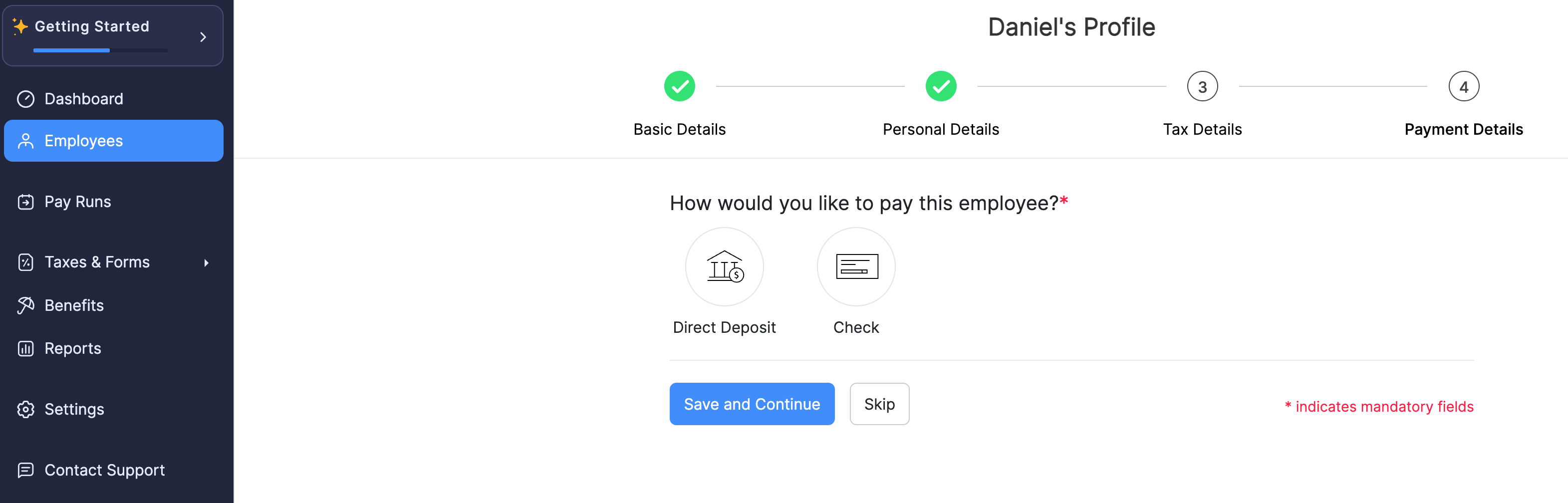Viewport: 1568px width, 503px height.
Task: Switch to the Basic Details step
Action: (x=679, y=86)
